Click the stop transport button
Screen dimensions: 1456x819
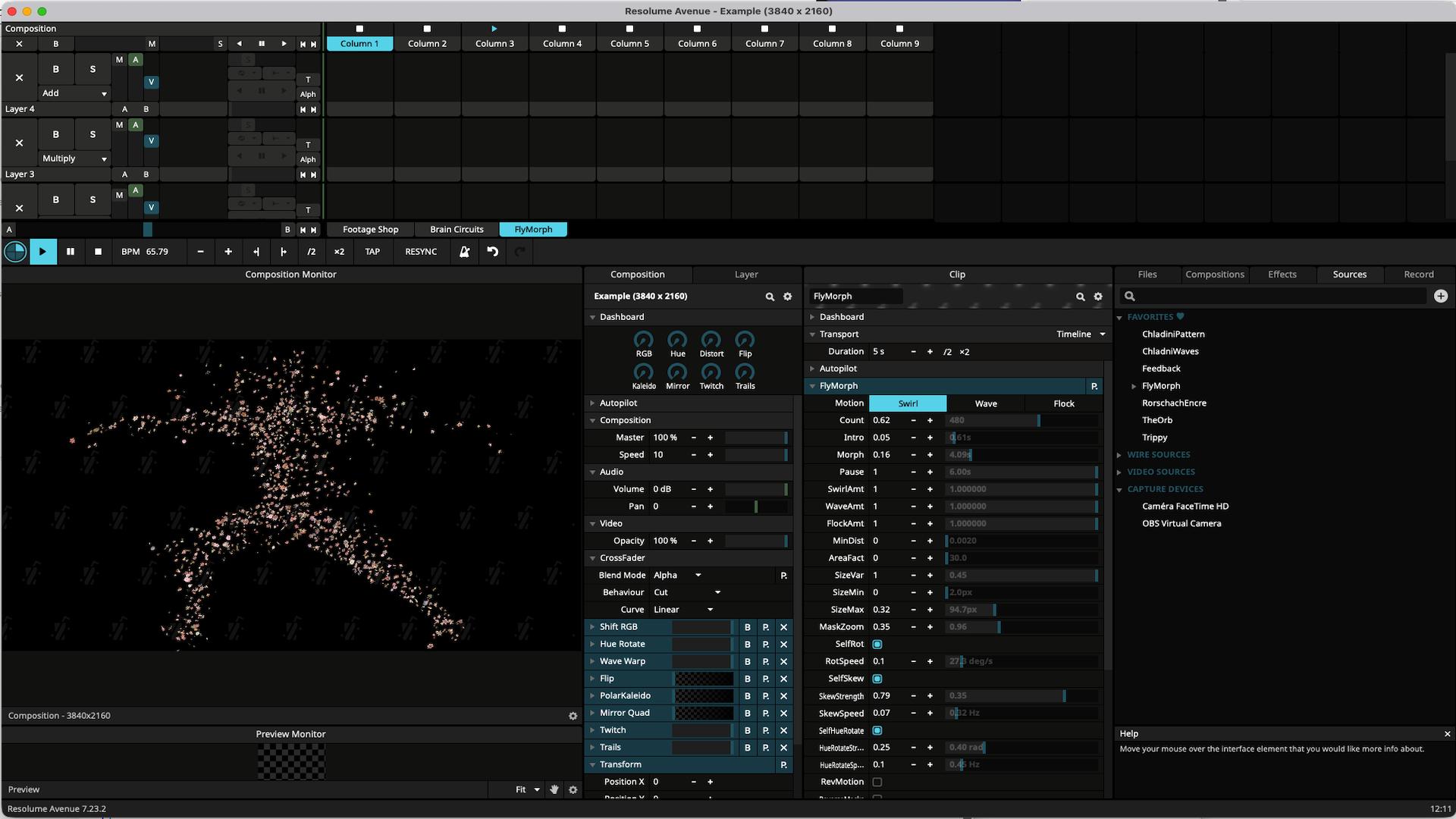pyautogui.click(x=98, y=252)
